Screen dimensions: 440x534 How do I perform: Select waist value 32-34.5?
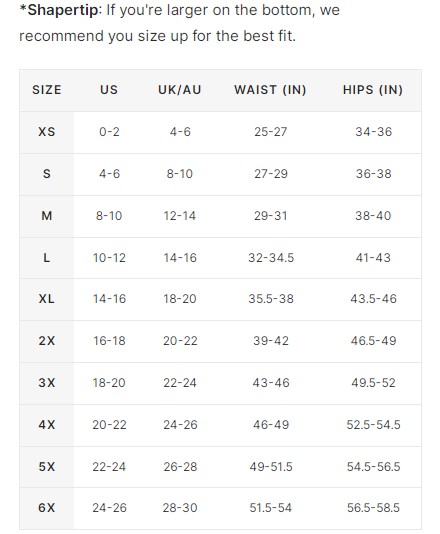point(271,258)
